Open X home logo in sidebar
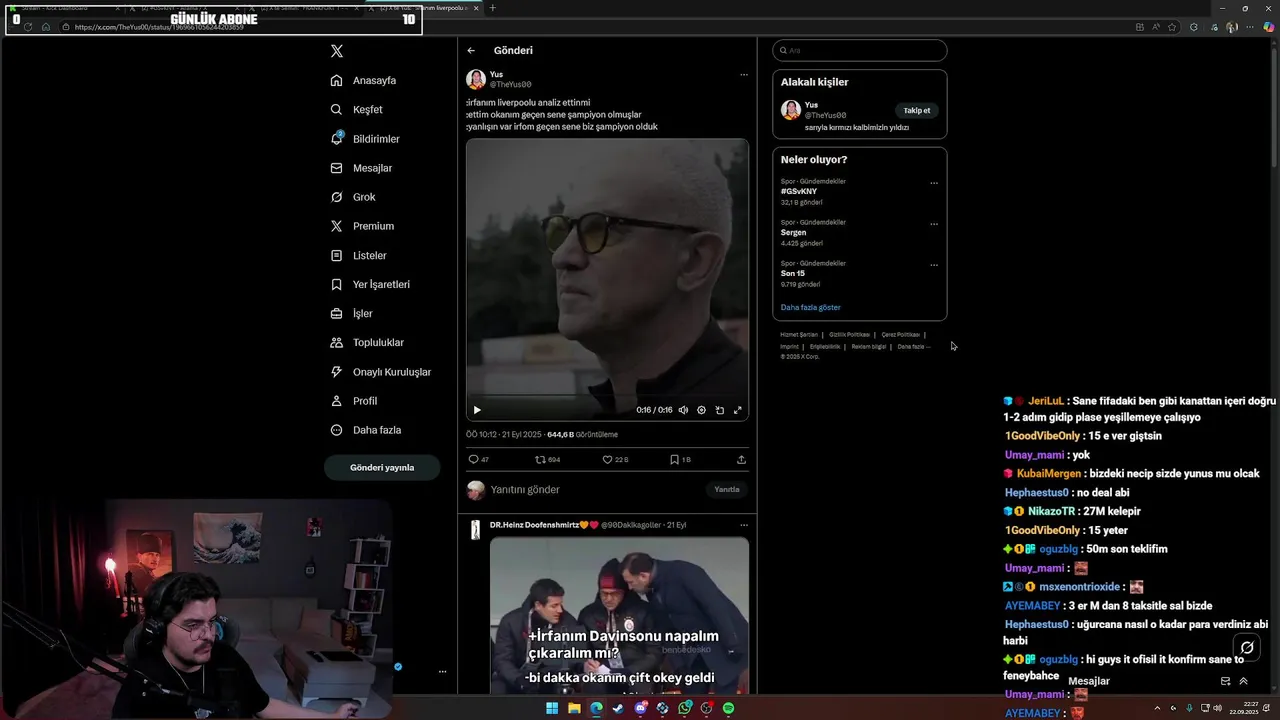The height and width of the screenshot is (720, 1280). tap(337, 51)
